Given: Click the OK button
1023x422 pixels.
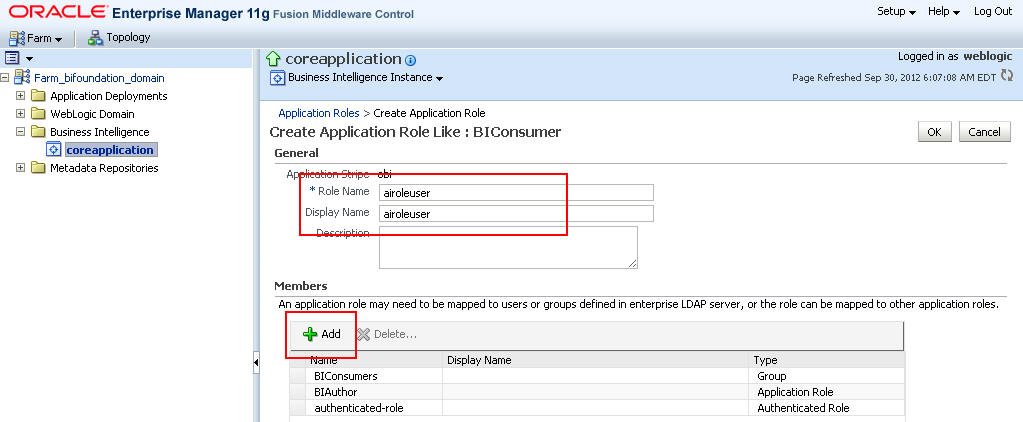Looking at the screenshot, I should click(x=934, y=132).
